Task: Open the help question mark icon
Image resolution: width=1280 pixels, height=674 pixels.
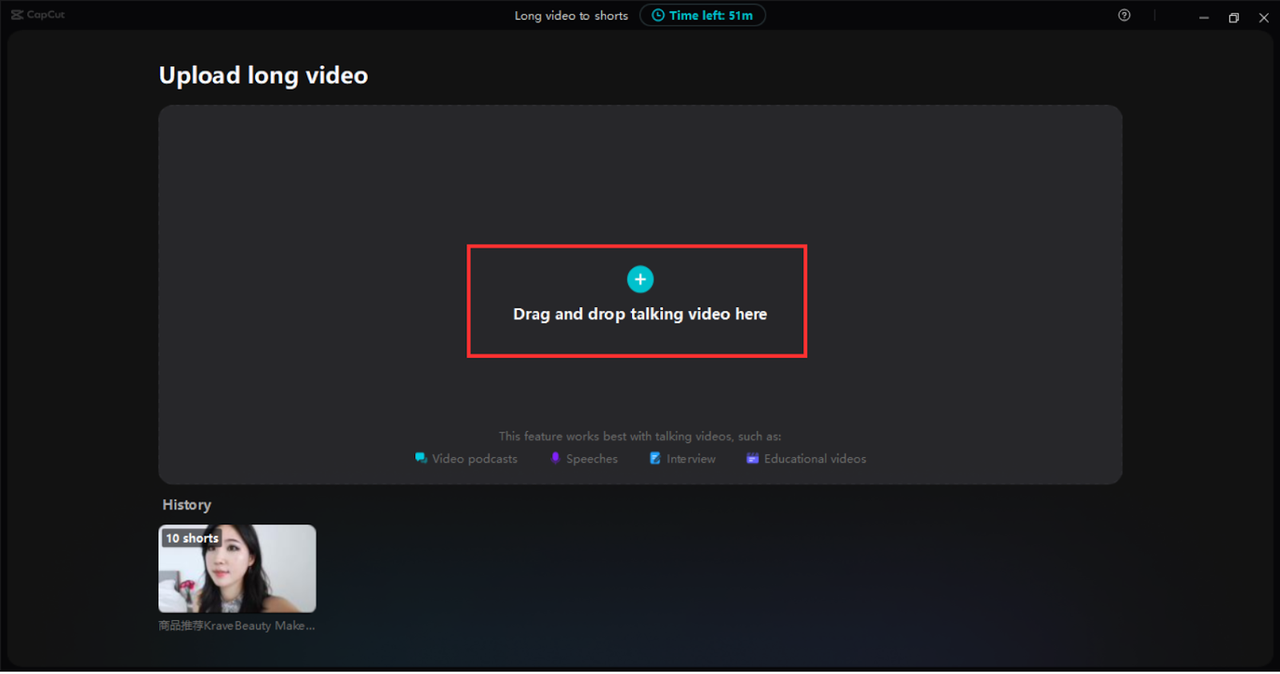Action: pyautogui.click(x=1124, y=15)
